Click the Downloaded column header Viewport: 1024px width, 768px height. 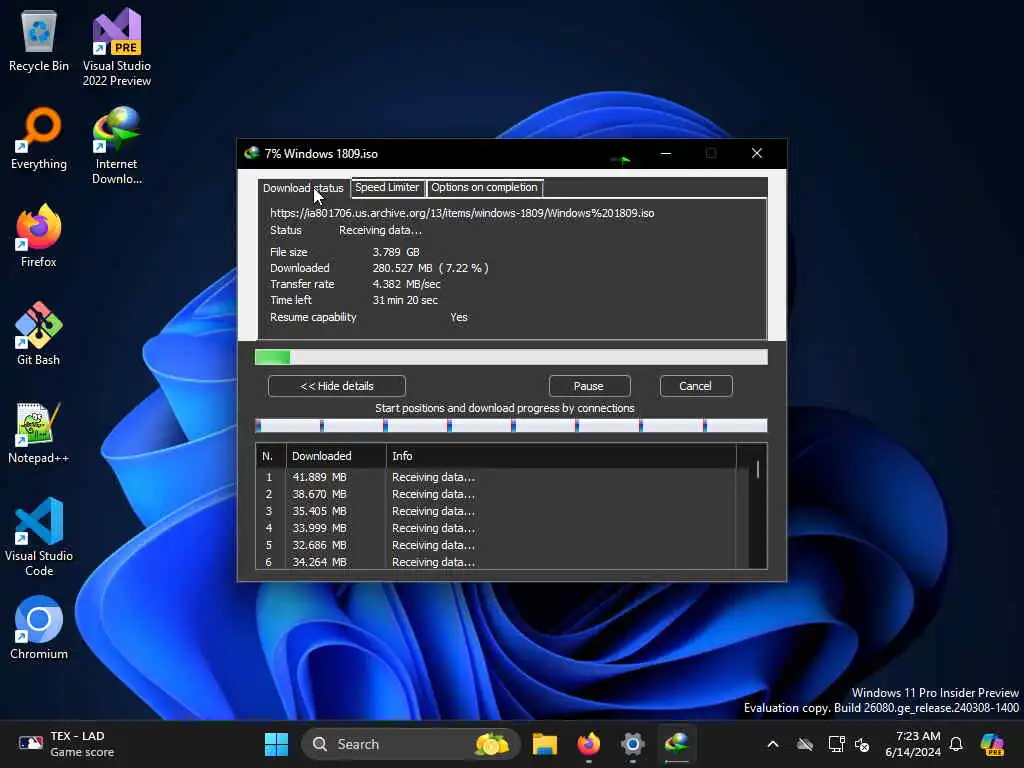(x=336, y=456)
